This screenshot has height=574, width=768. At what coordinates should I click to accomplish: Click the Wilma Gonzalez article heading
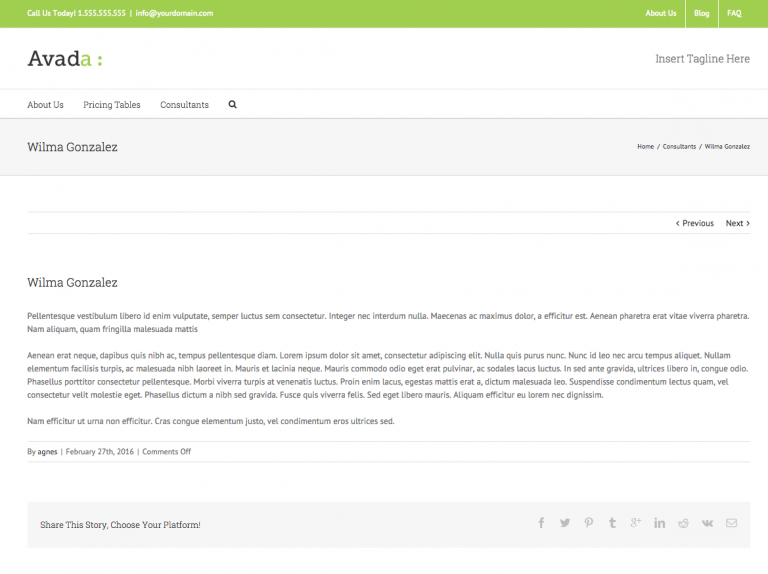pyautogui.click(x=72, y=283)
